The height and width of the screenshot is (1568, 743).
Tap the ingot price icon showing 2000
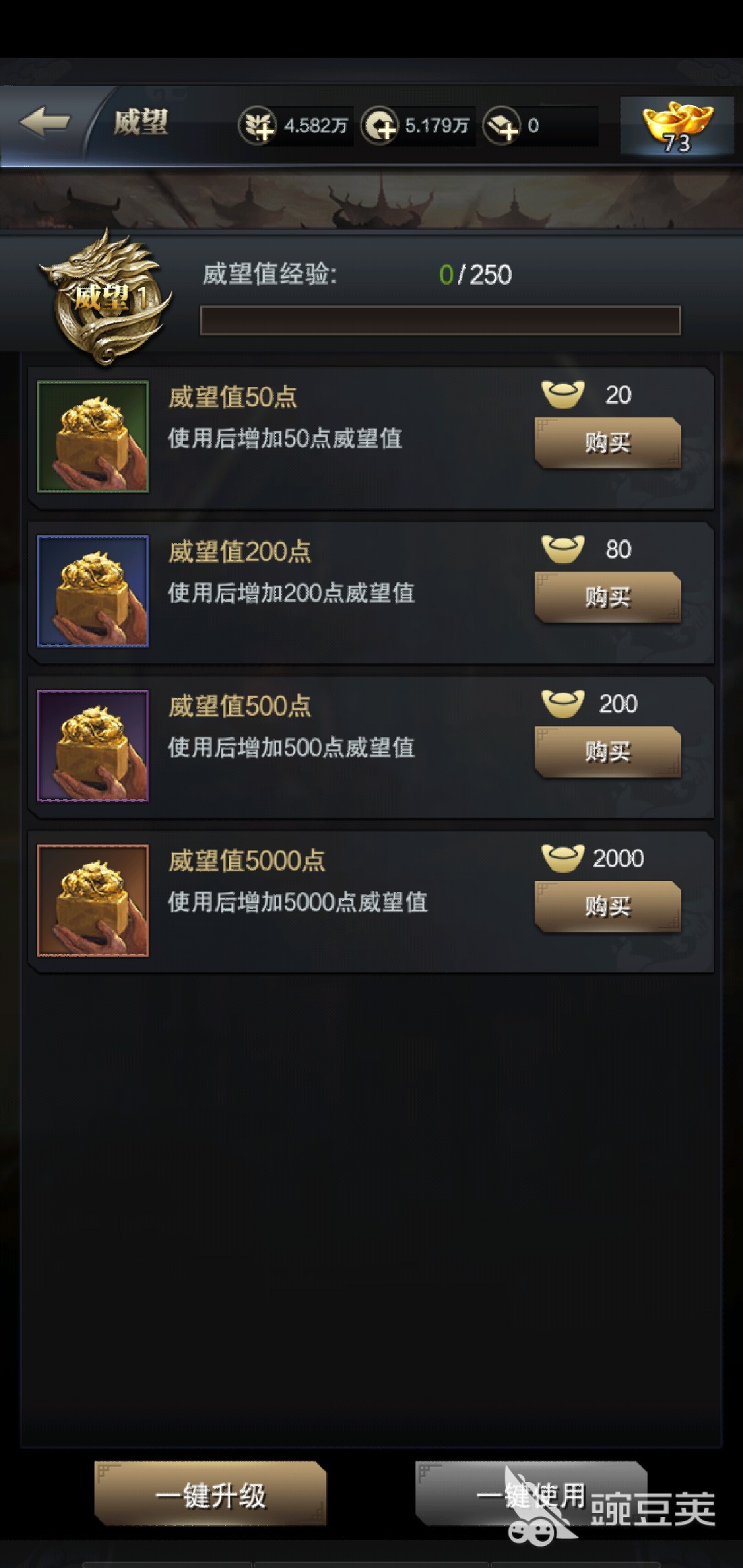[563, 858]
